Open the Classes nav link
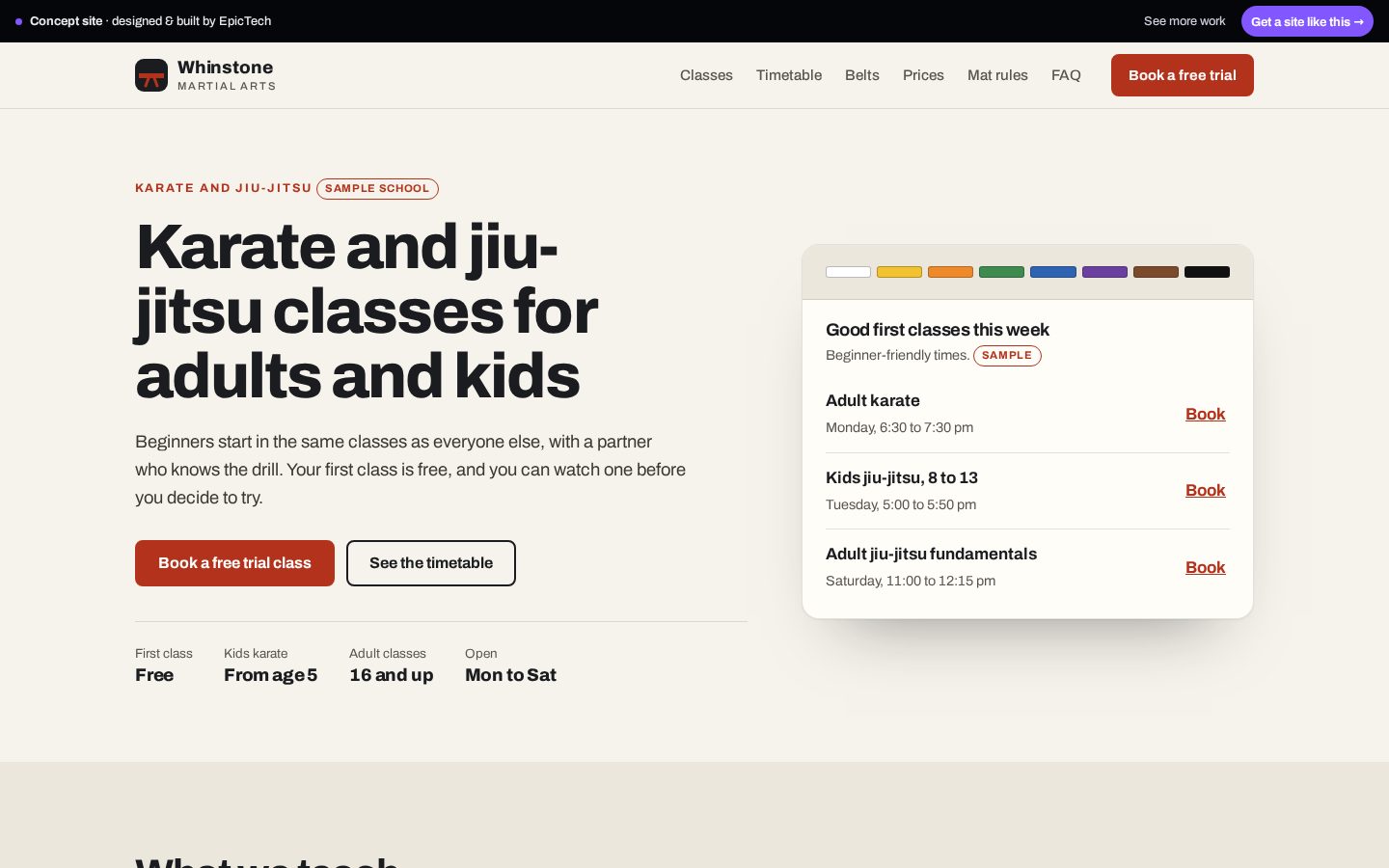Viewport: 1389px width, 868px height. 706,75
